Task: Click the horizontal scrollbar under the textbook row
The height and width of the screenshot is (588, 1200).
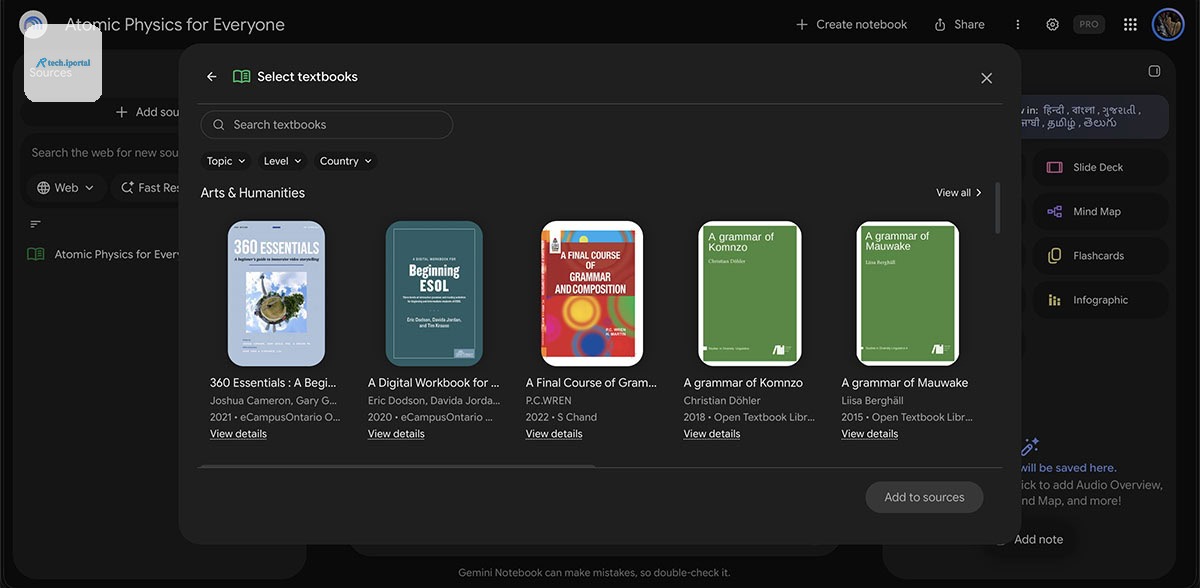Action: [x=397, y=466]
